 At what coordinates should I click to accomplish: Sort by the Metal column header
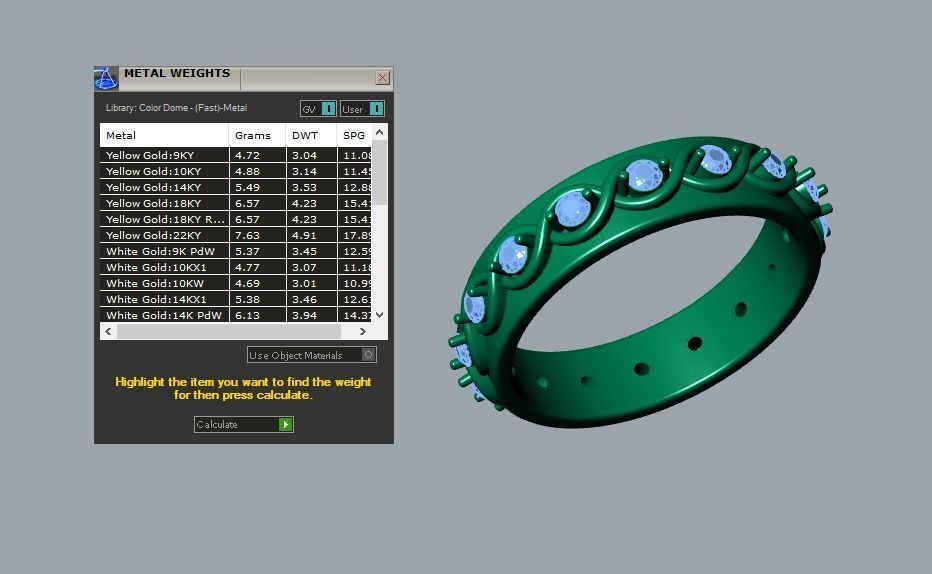[x=164, y=135]
